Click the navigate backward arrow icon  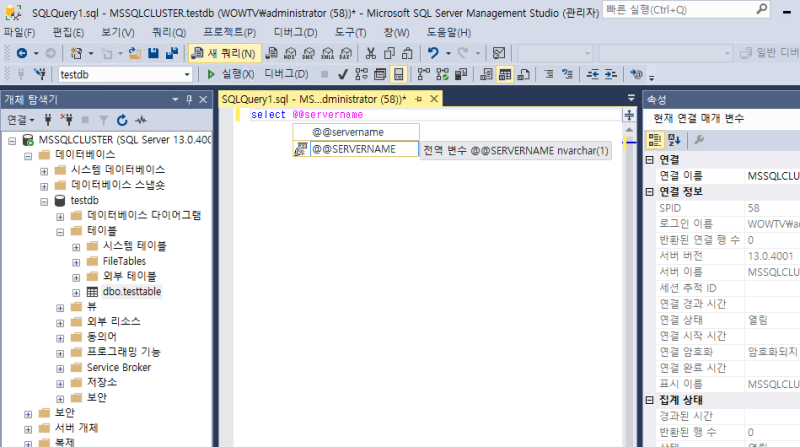22,53
